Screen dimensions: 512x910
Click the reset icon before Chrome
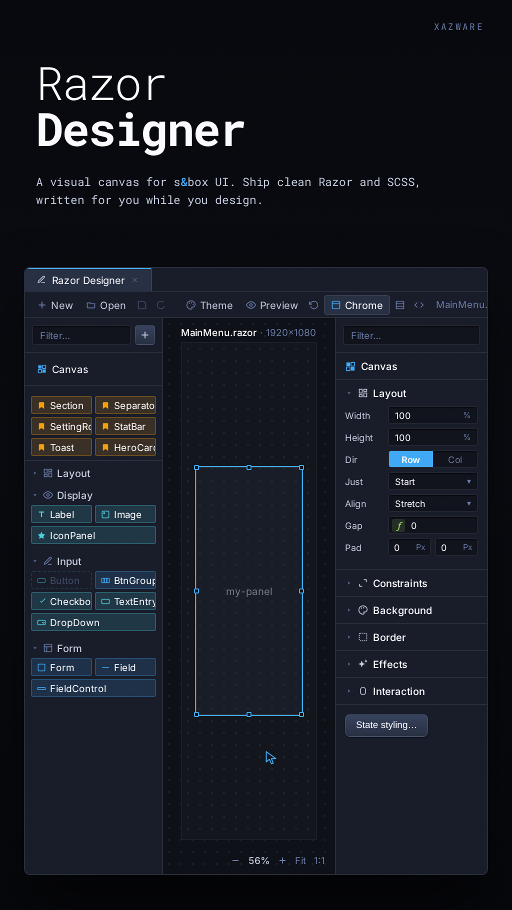click(313, 305)
